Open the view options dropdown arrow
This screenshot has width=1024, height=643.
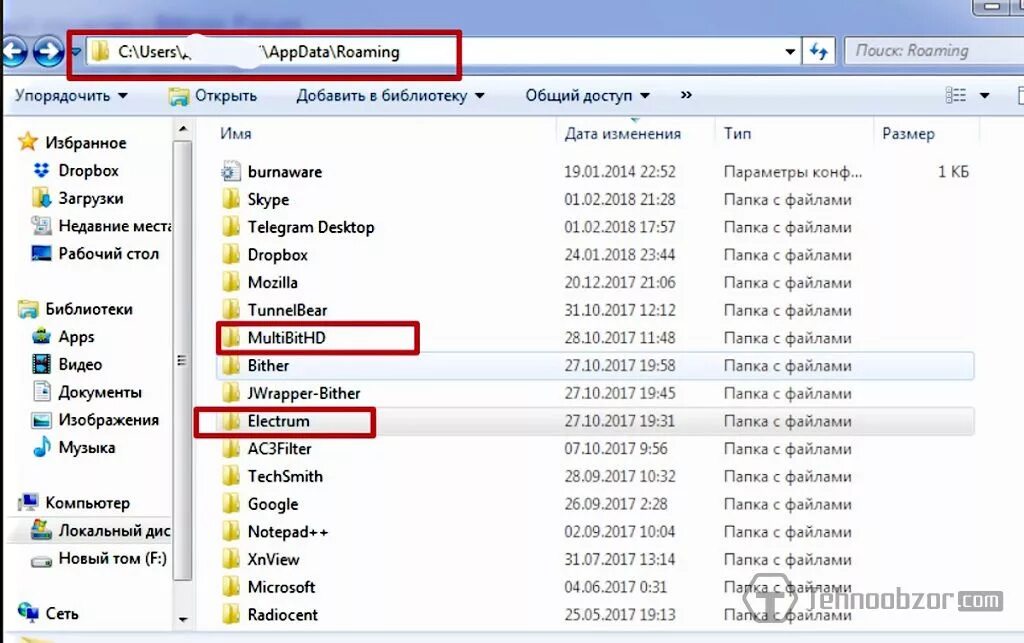(x=984, y=96)
